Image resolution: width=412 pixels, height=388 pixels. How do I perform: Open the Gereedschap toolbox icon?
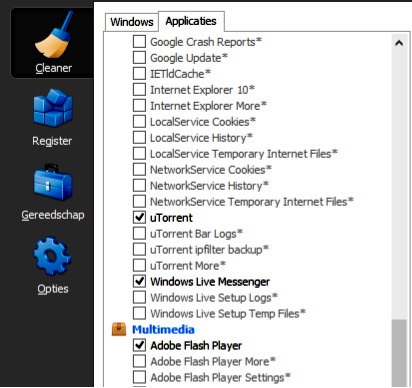click(x=53, y=182)
